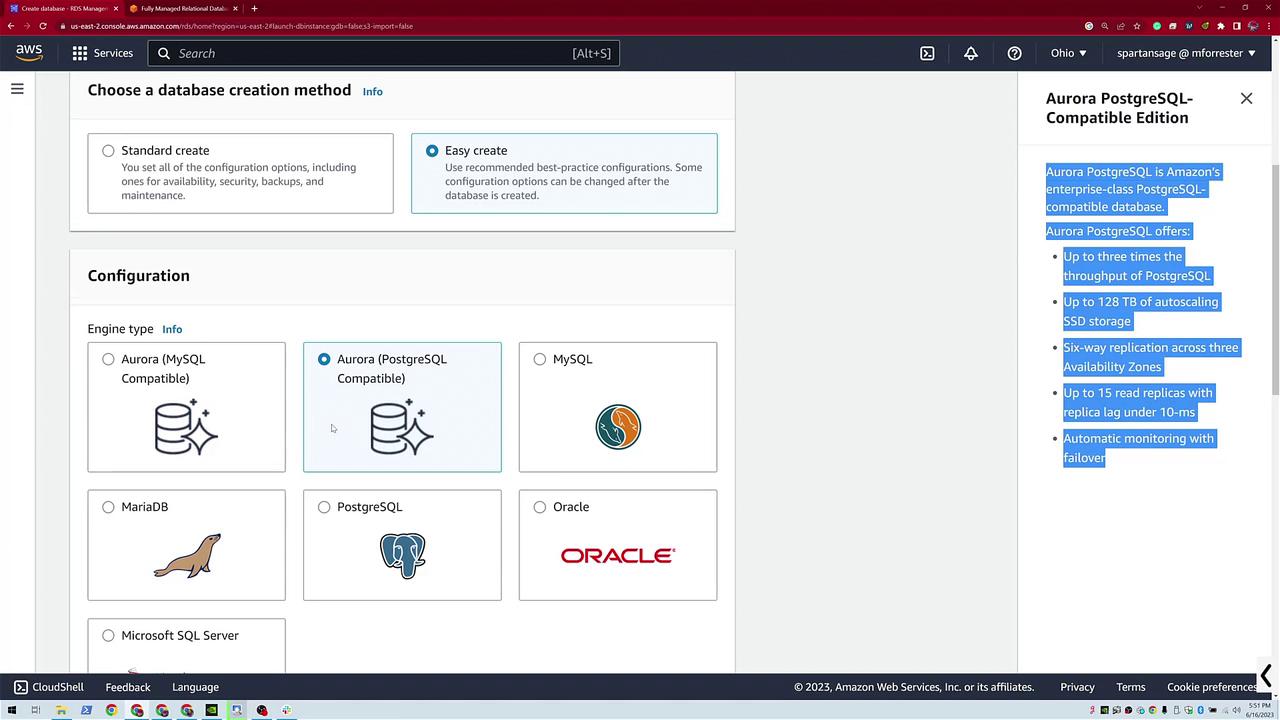Click the page vertical scrollbar
Screen dimensions: 1280x720
1275,280
